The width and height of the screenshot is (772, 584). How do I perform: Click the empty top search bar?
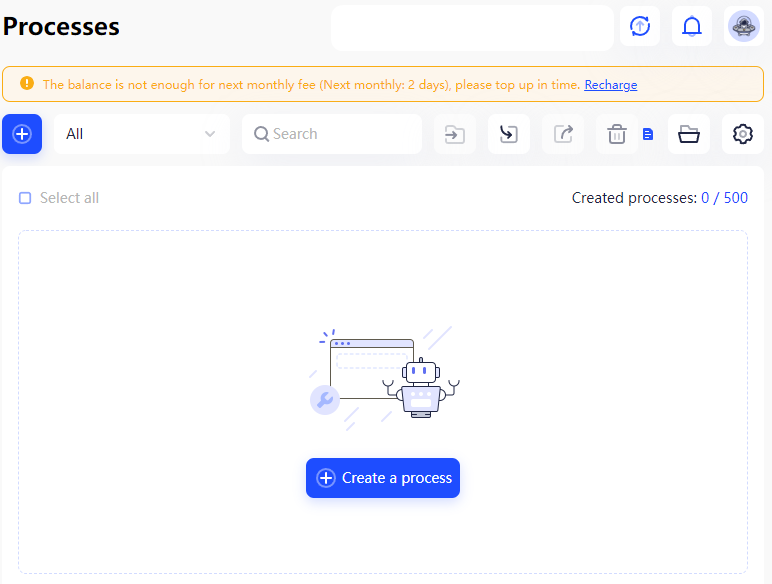[472, 28]
